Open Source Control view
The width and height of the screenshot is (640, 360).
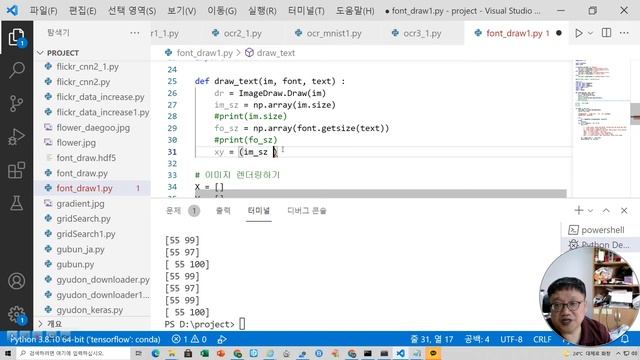16,103
